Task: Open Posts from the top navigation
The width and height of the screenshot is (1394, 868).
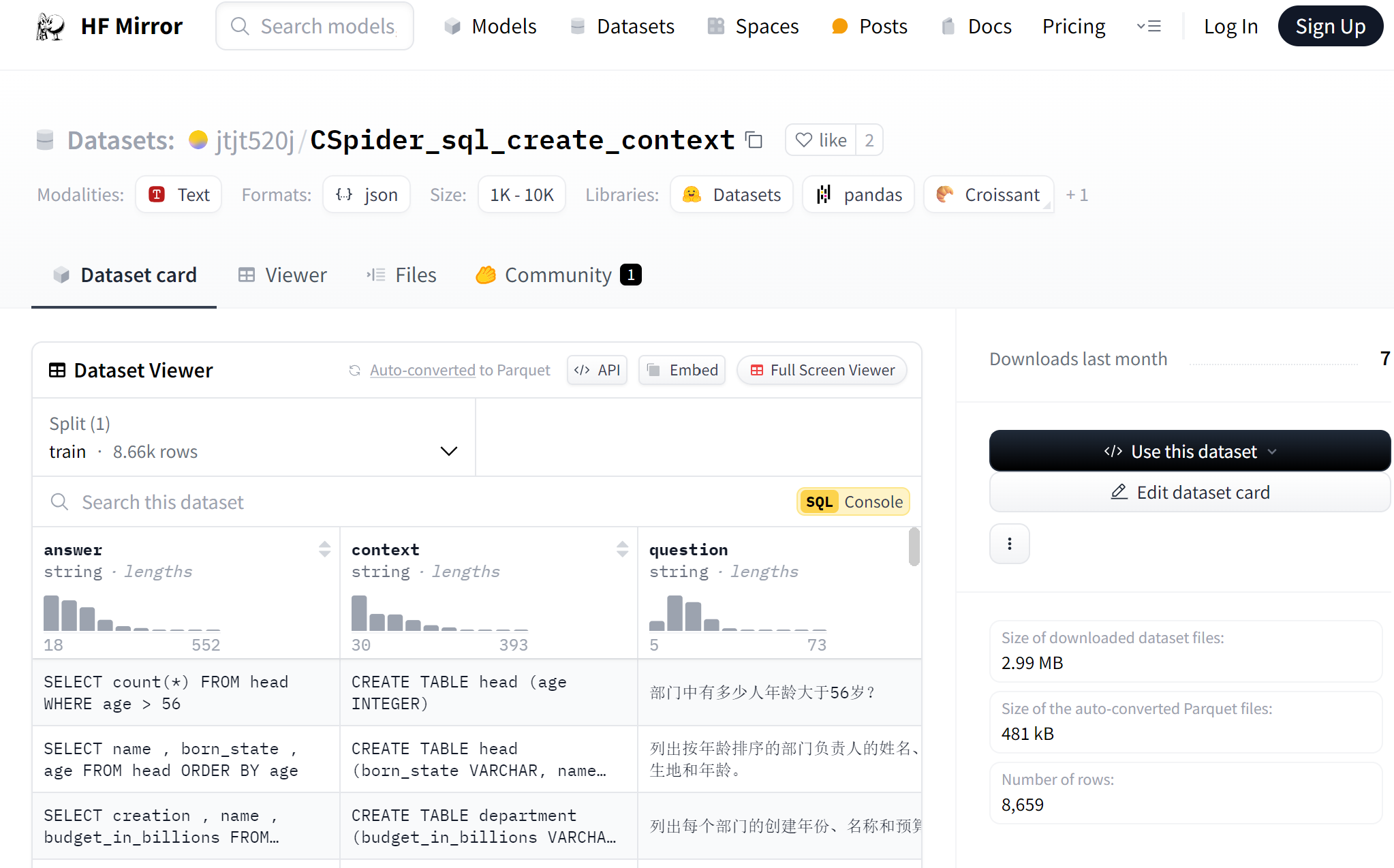Action: [x=870, y=27]
